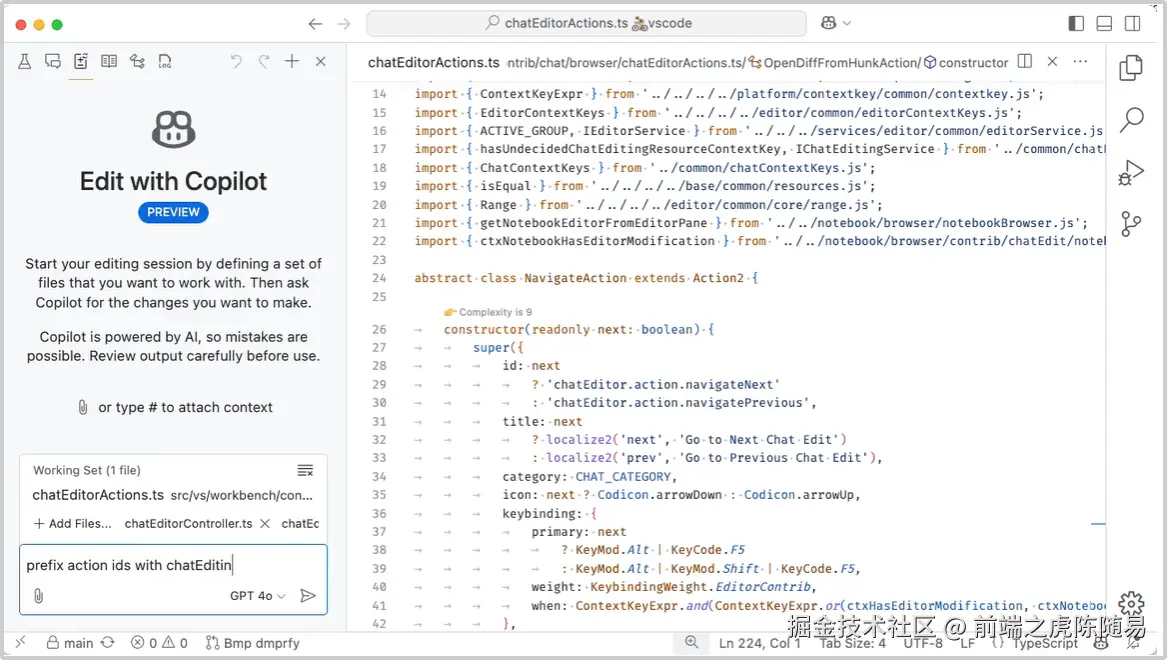Viewport: 1167px width, 660px height.
Task: Undo last edit in Copilot Edits
Action: coord(236,62)
